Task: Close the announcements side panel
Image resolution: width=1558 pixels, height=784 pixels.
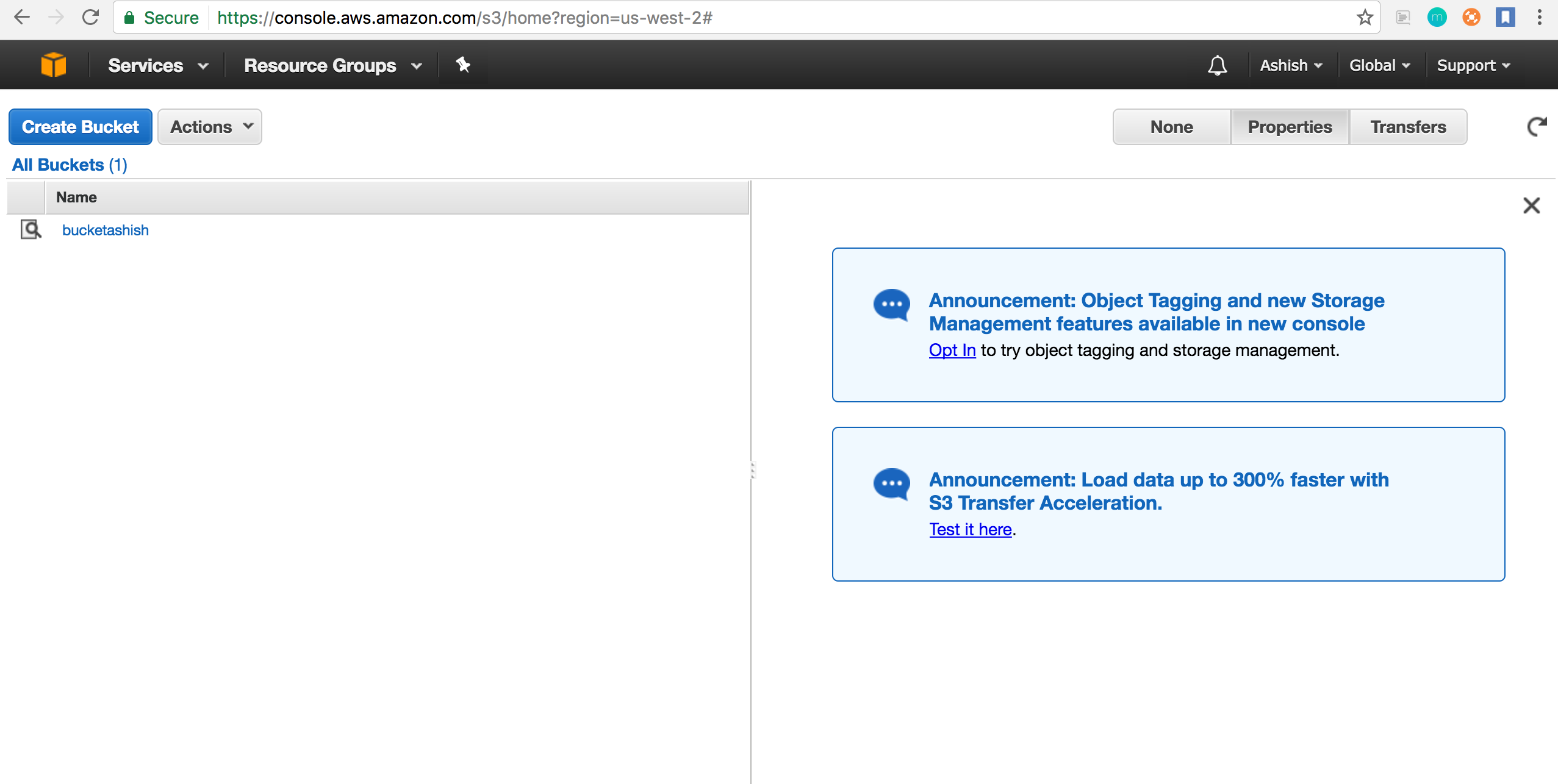Action: [x=1531, y=205]
